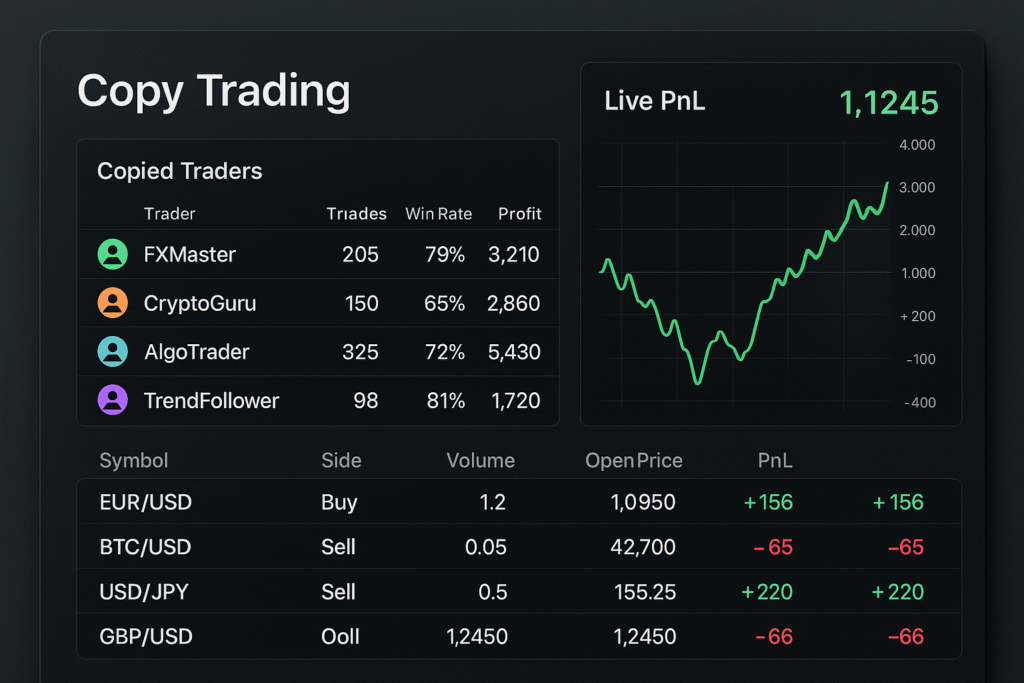Image resolution: width=1024 pixels, height=683 pixels.
Task: Sort traders by Win Rate column
Action: pyautogui.click(x=438, y=214)
